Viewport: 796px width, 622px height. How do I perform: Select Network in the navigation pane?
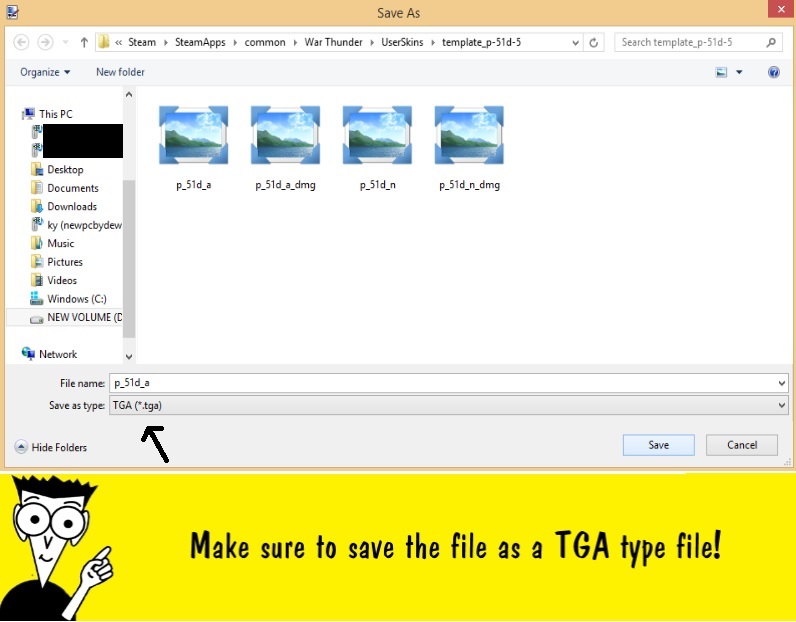click(58, 354)
